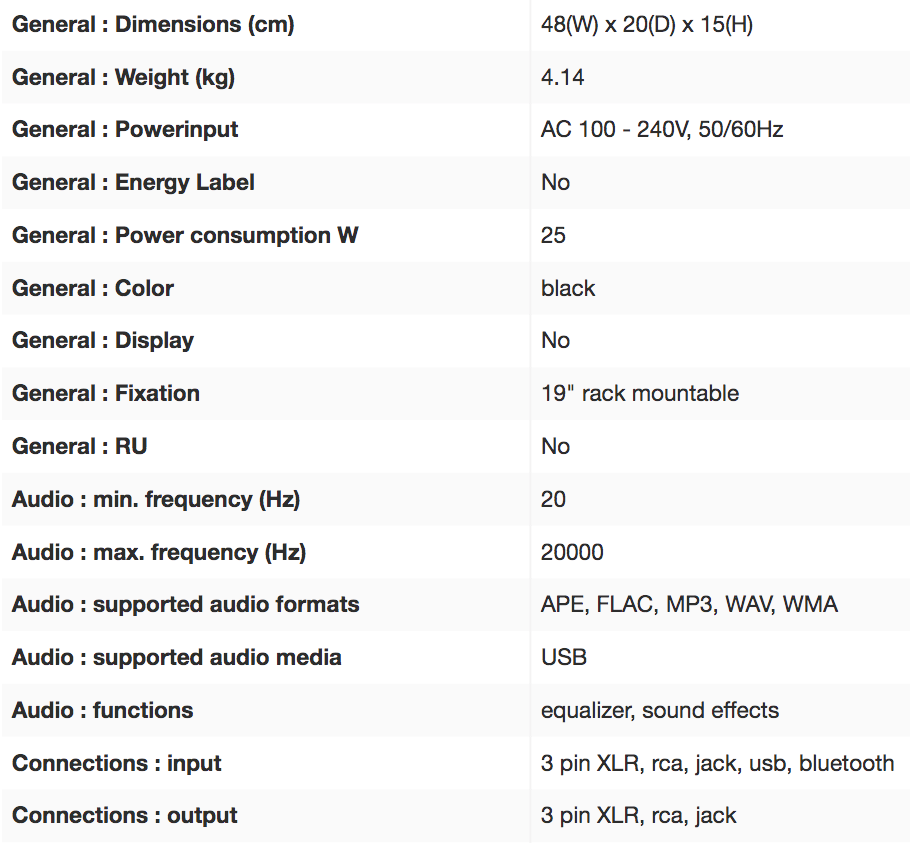This screenshot has height=843, width=910.
Task: Select the 4.14 weight value
Action: (x=562, y=77)
